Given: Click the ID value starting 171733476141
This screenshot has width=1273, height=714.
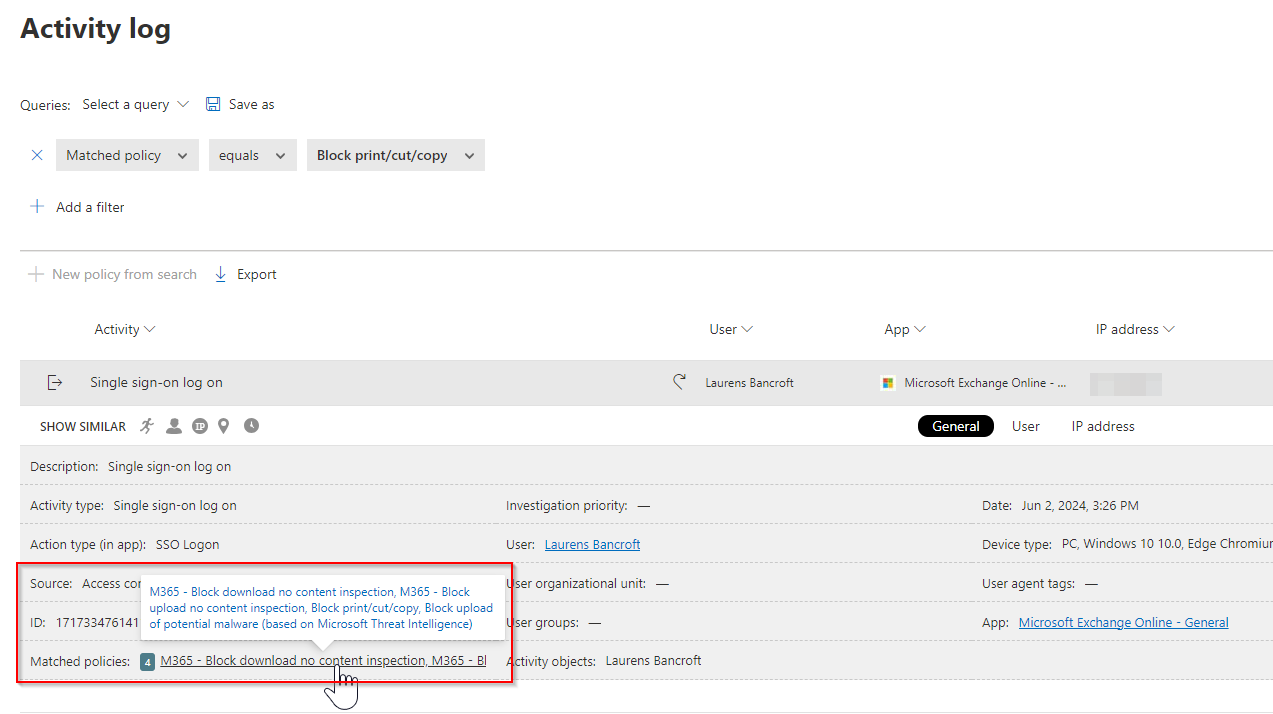Looking at the screenshot, I should [x=98, y=622].
